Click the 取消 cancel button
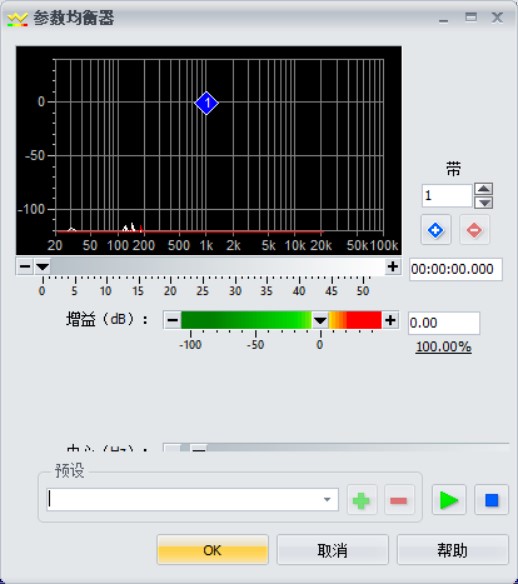 333,550
